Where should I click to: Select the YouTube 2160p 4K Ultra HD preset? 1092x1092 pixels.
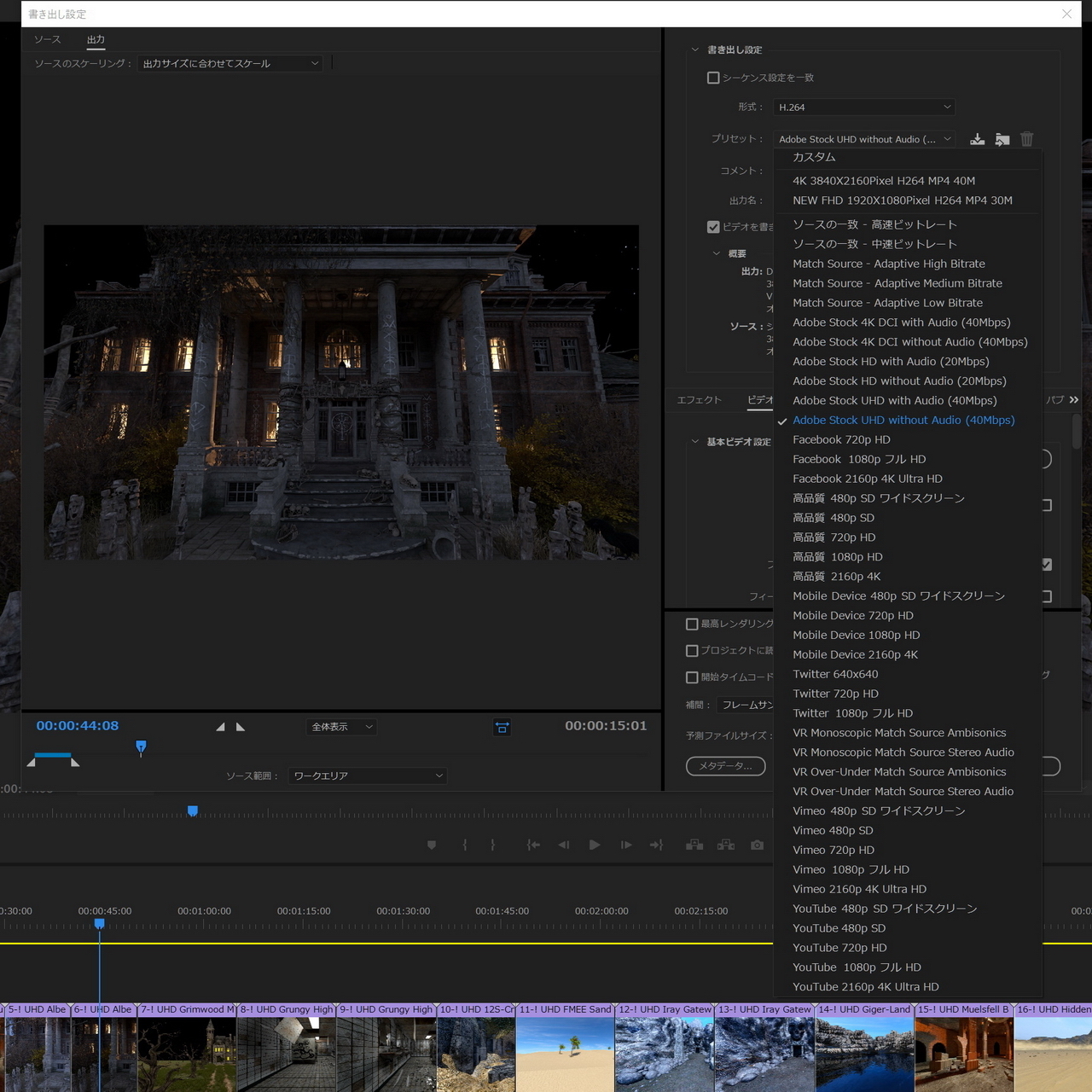pos(866,986)
